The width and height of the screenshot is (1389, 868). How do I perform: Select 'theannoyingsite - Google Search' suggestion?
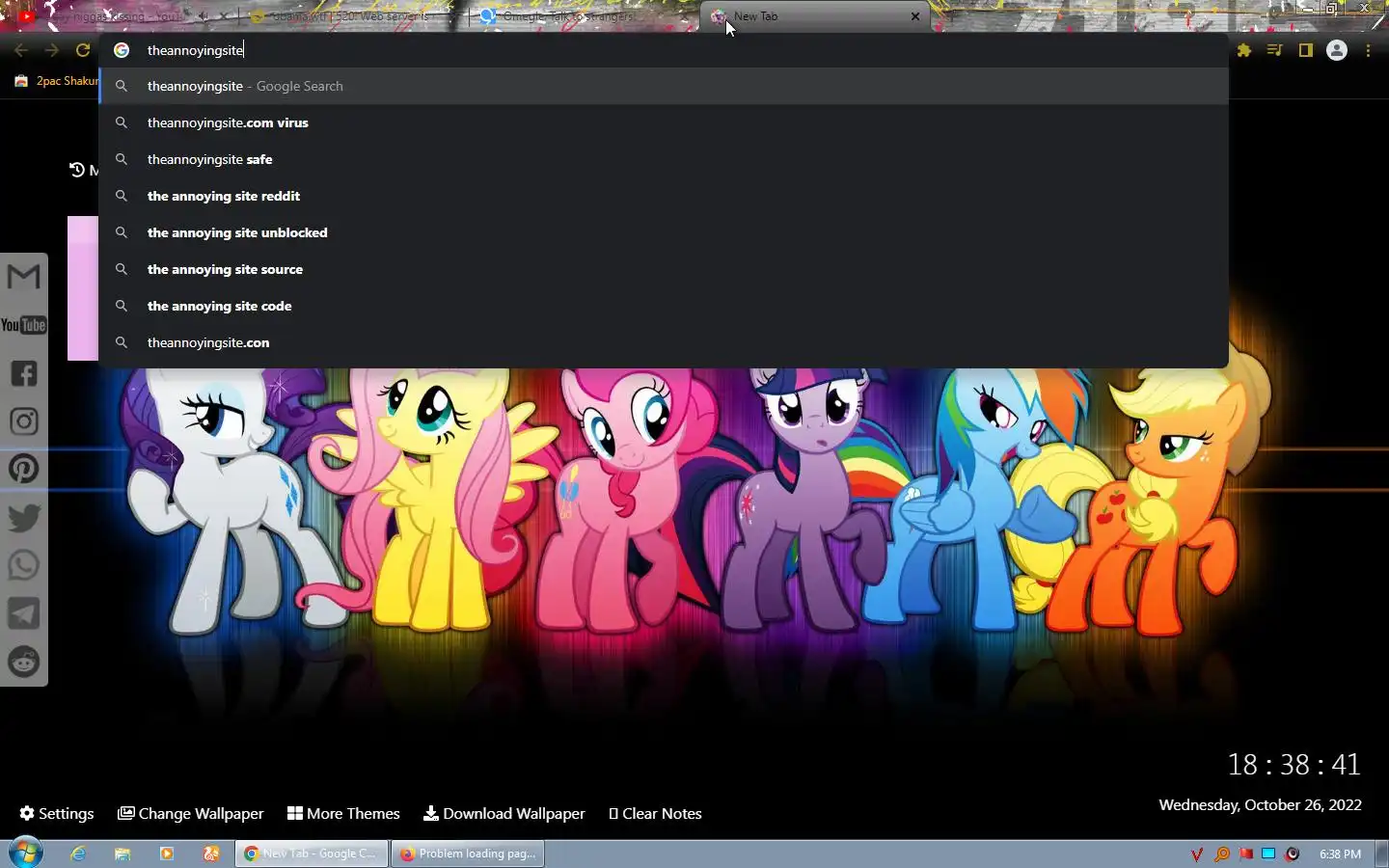664,86
